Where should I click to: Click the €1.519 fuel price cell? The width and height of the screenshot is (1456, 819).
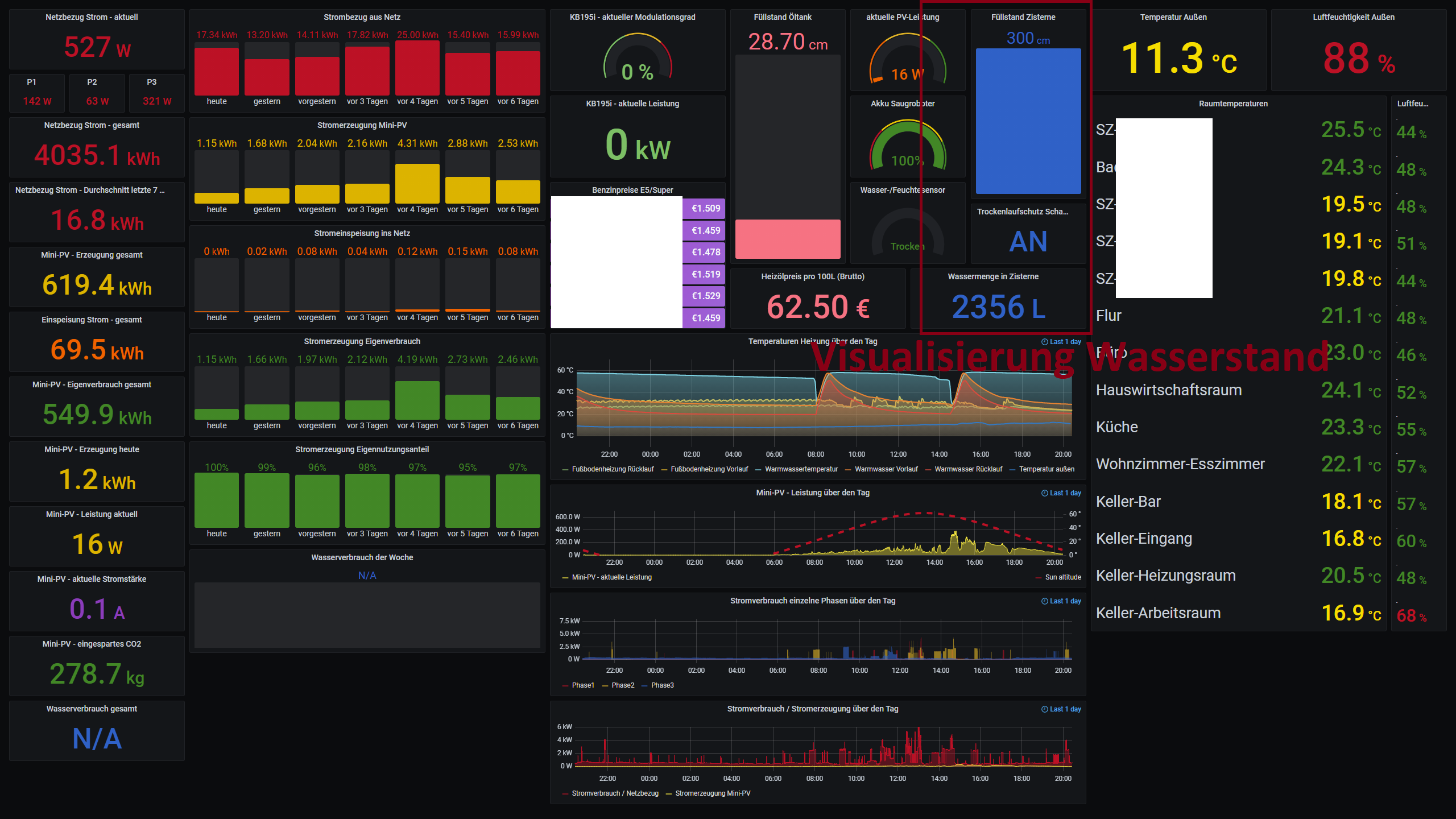pos(704,275)
